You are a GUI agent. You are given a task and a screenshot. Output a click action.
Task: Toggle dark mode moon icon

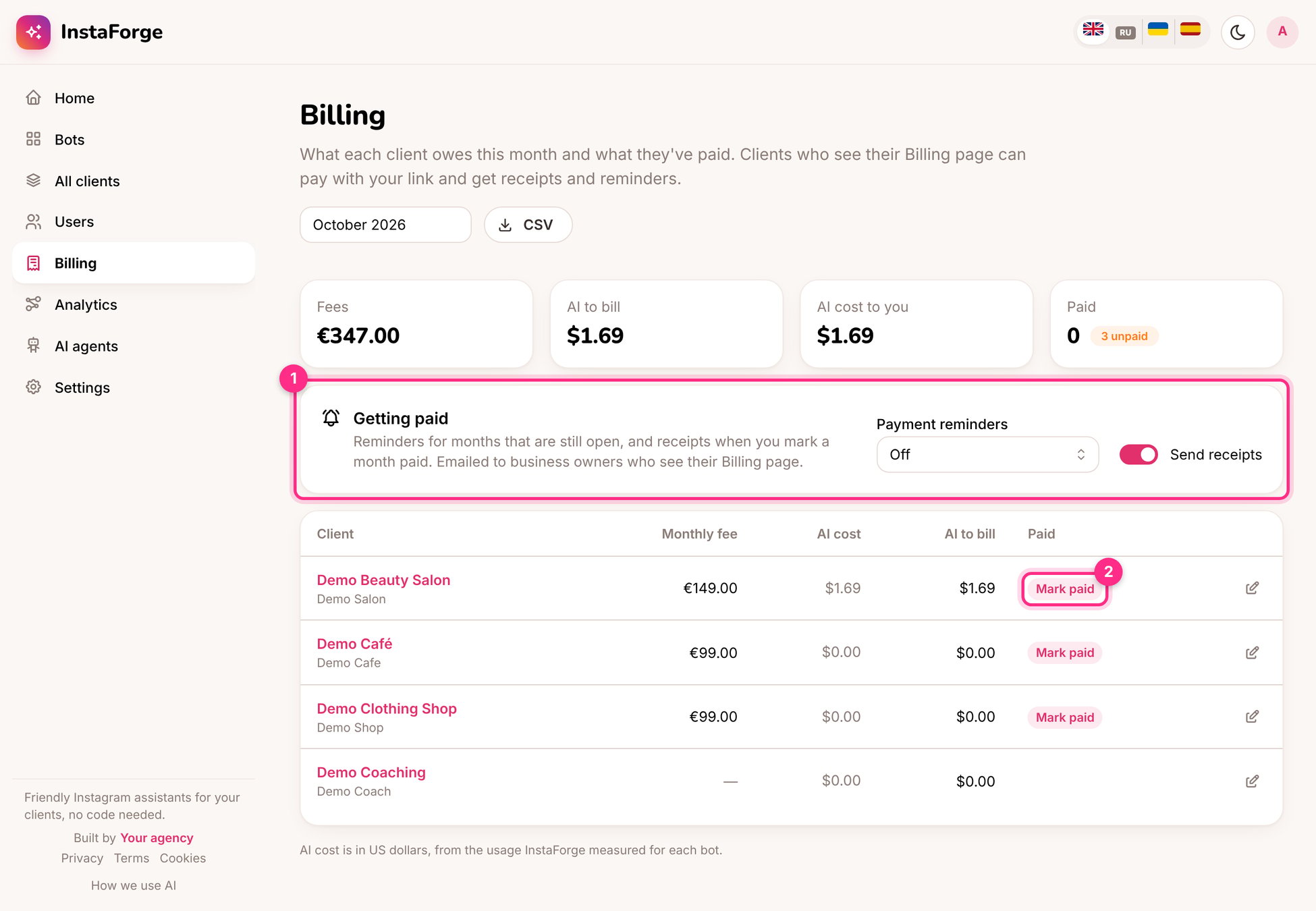(1237, 32)
